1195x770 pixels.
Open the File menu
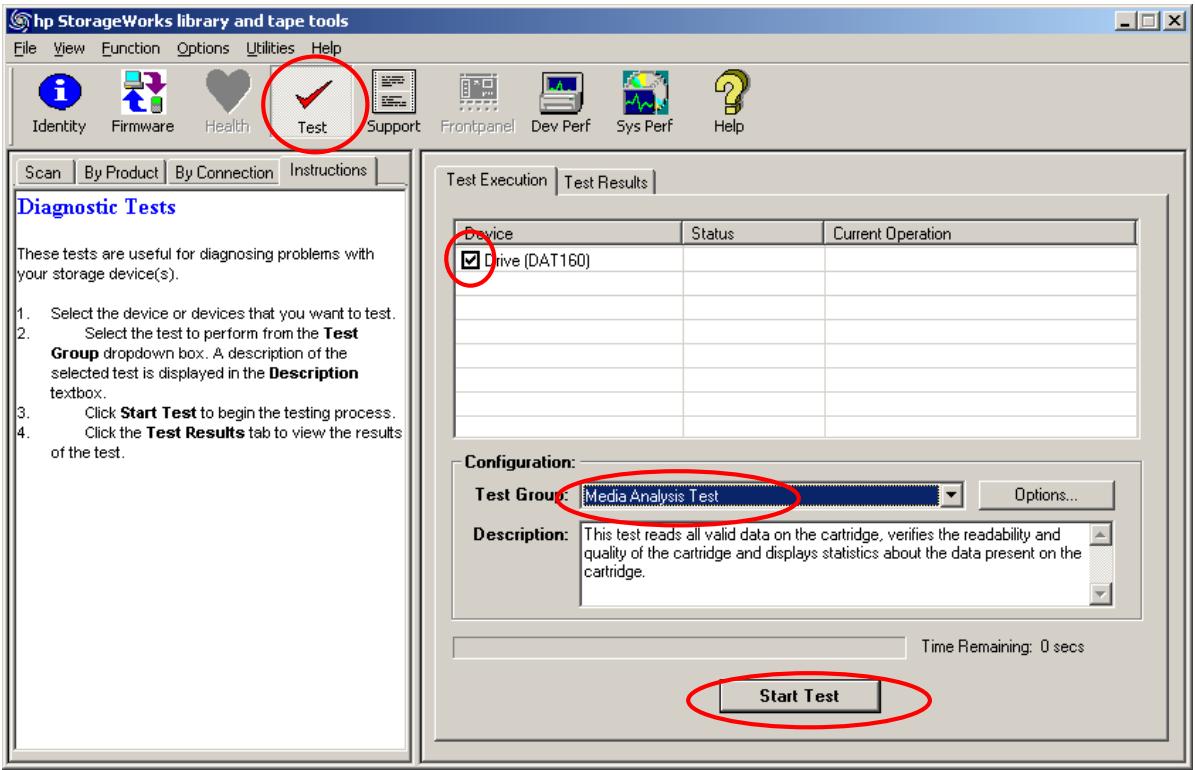(x=25, y=48)
